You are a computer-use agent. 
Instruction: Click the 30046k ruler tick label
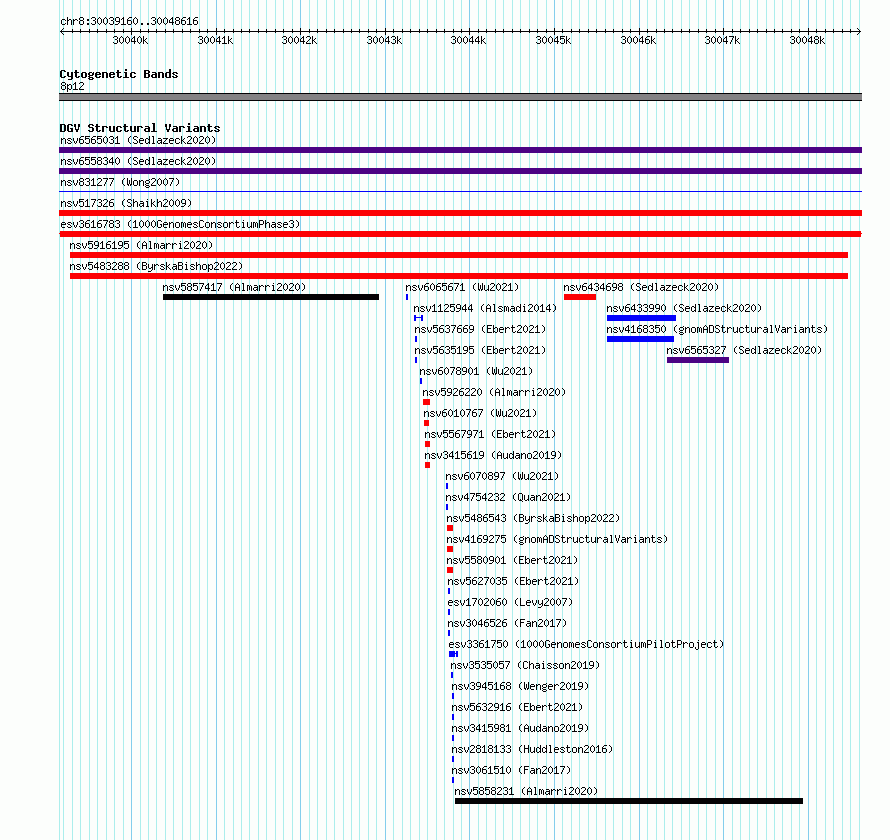click(638, 40)
